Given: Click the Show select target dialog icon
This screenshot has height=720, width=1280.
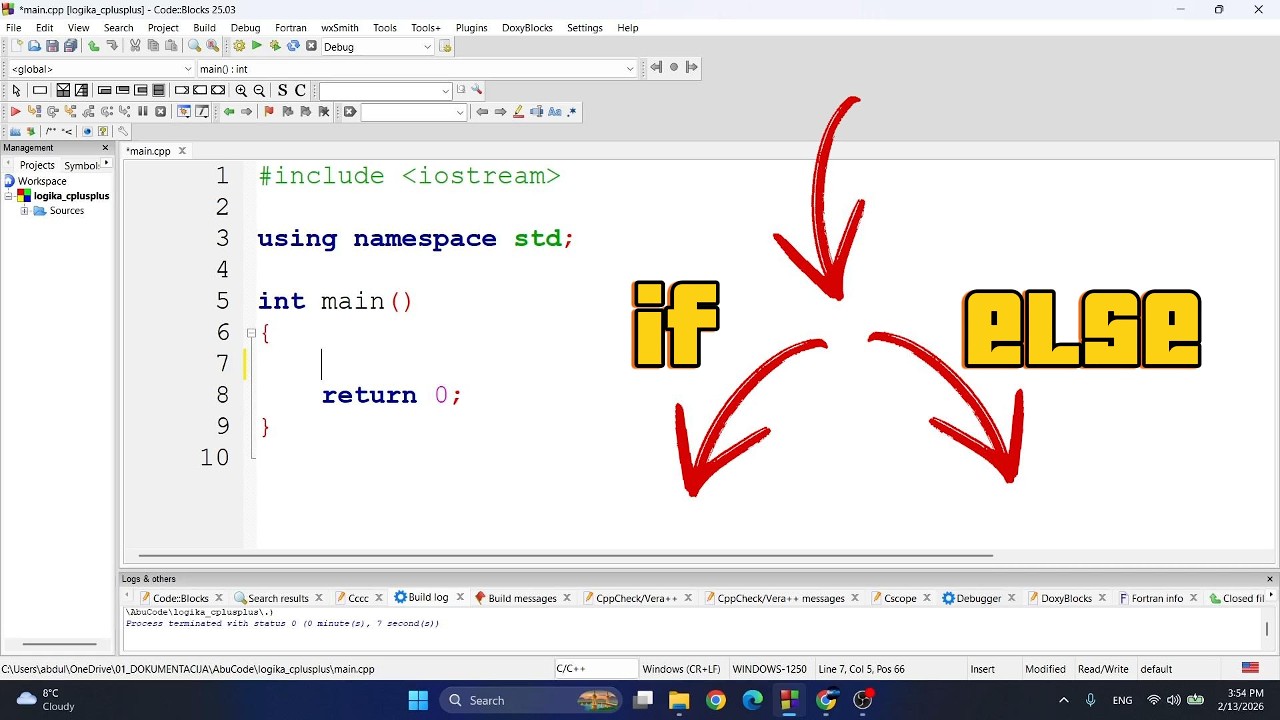Looking at the screenshot, I should click(x=445, y=47).
